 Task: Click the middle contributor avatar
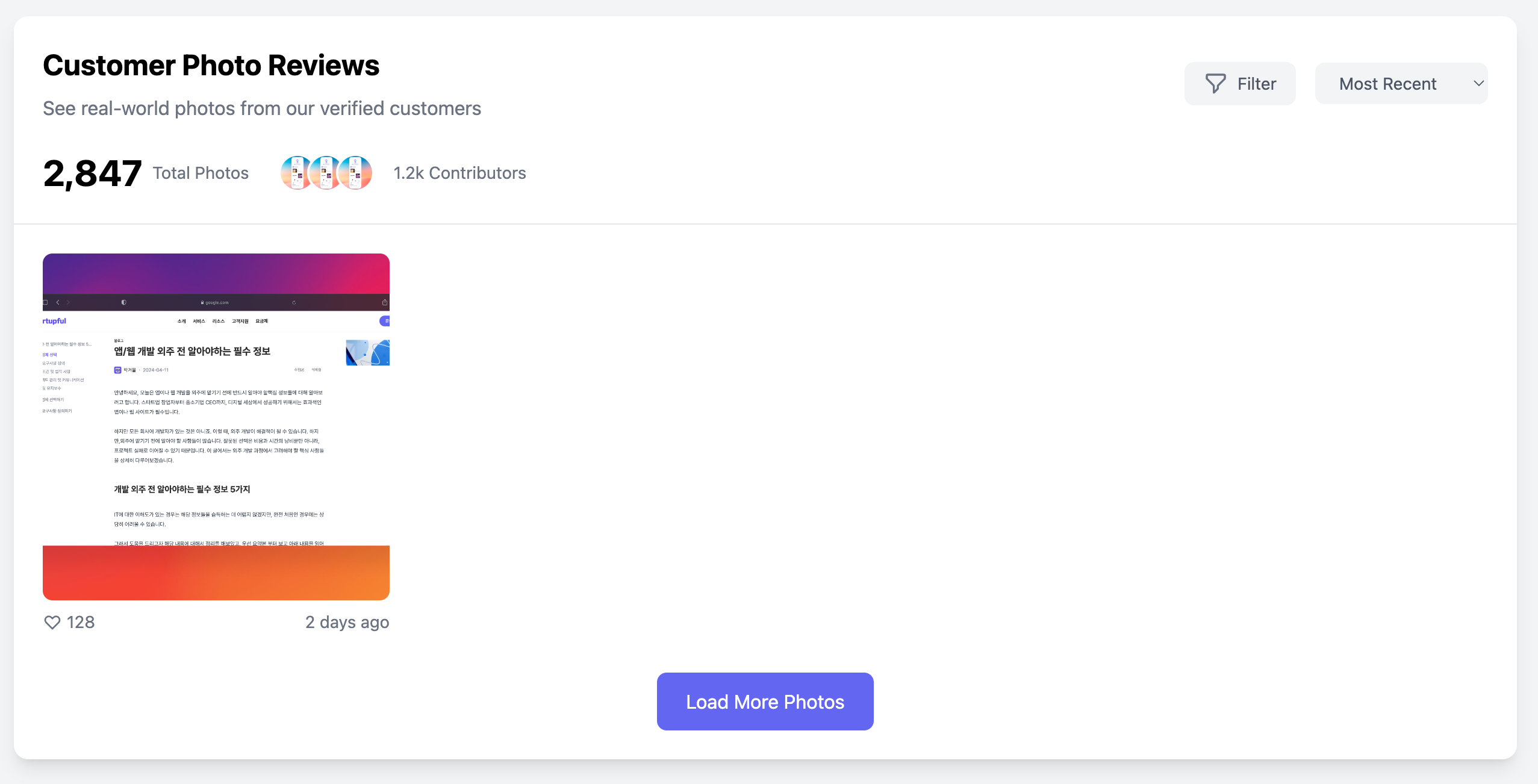tap(326, 173)
